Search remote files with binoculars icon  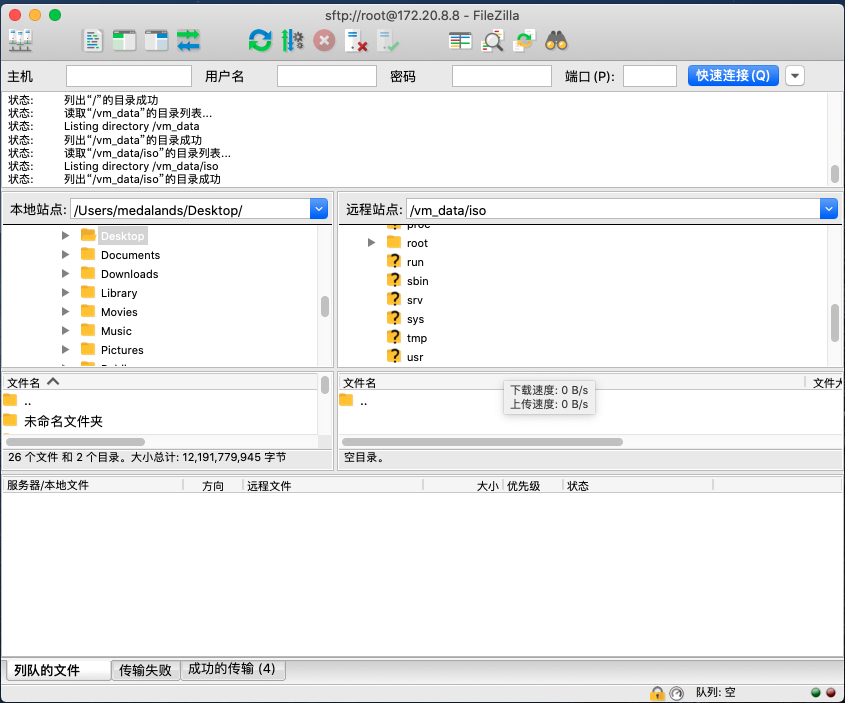[x=556, y=41]
